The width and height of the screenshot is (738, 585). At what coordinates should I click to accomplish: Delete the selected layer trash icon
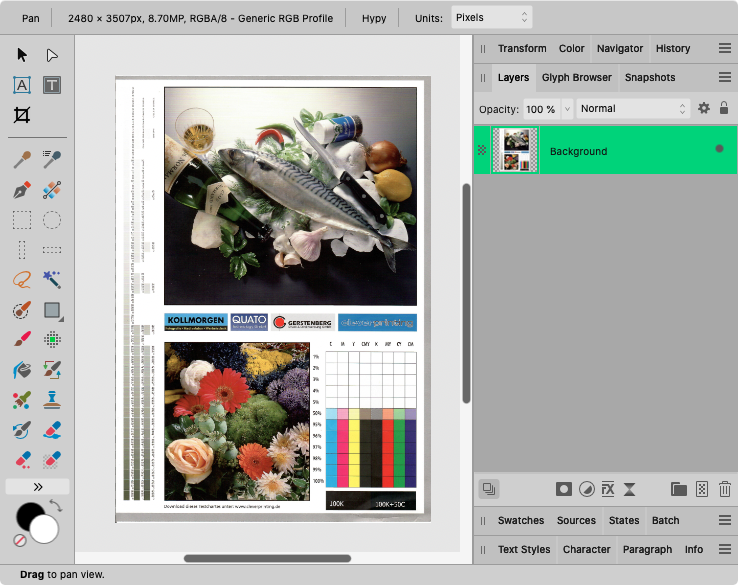(725, 489)
